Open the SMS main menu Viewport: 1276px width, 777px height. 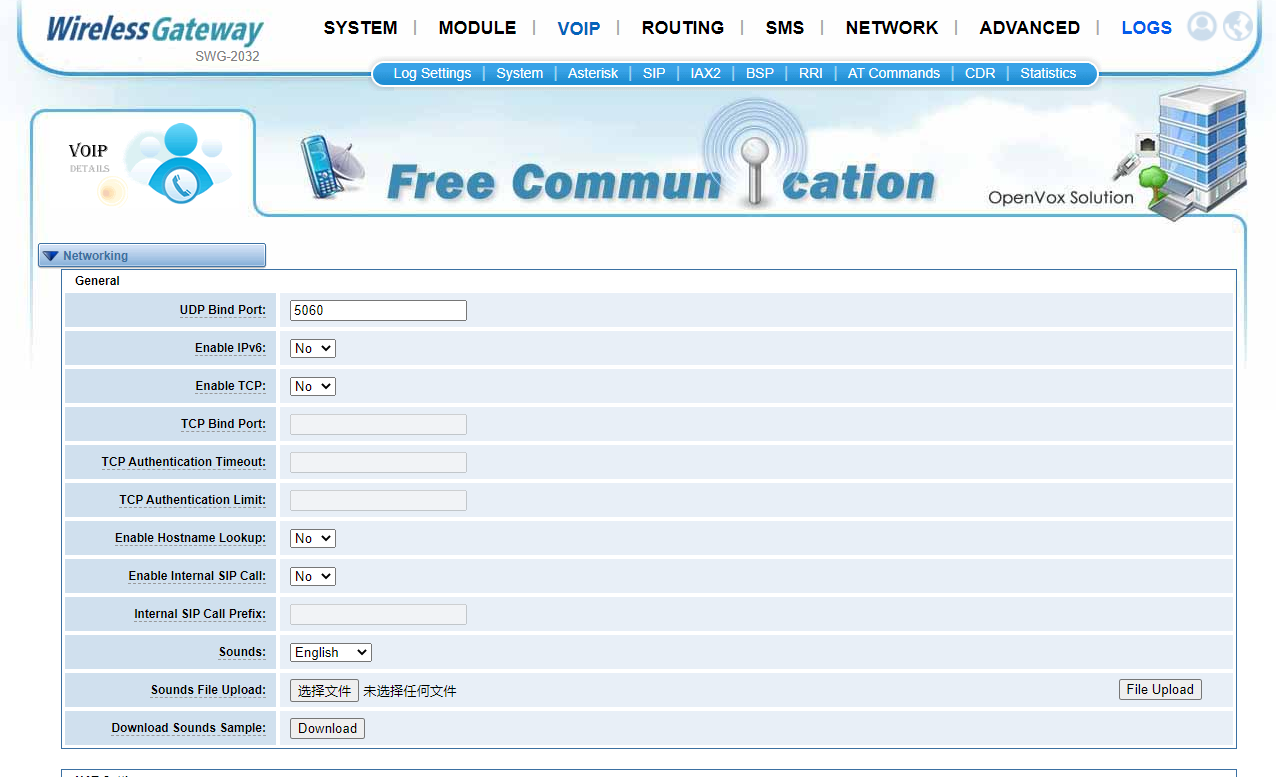[785, 28]
